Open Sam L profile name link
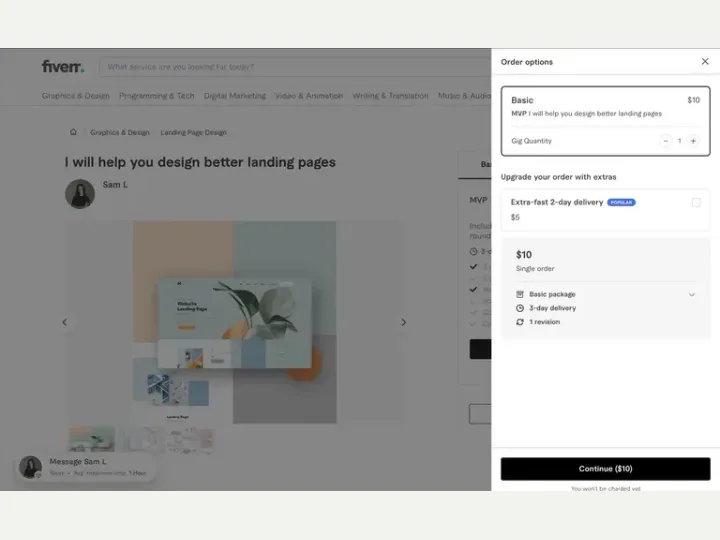The width and height of the screenshot is (720, 540). [x=115, y=185]
